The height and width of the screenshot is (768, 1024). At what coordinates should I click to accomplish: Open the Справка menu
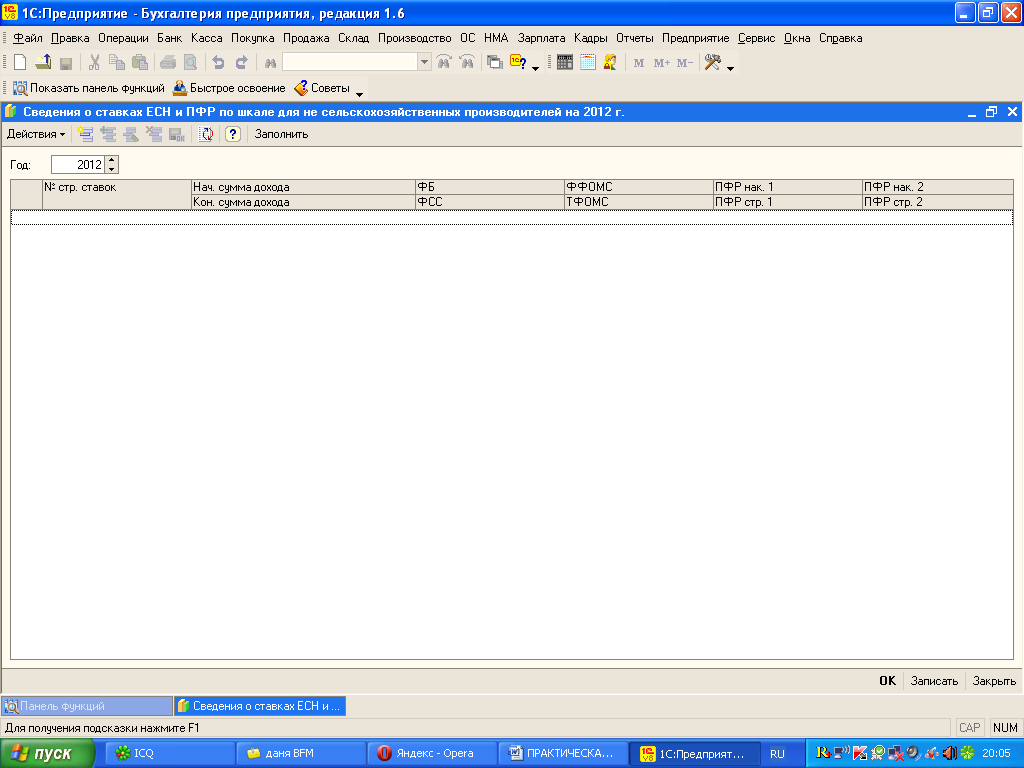click(840, 38)
